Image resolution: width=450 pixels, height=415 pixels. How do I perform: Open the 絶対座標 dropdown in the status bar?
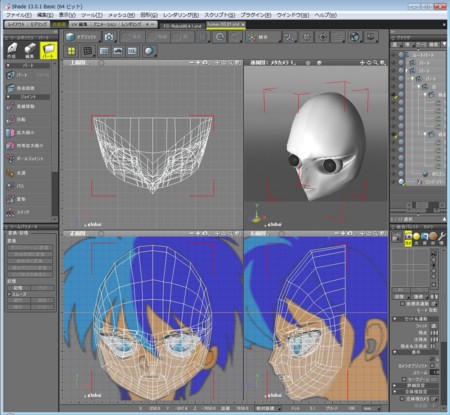[268, 408]
